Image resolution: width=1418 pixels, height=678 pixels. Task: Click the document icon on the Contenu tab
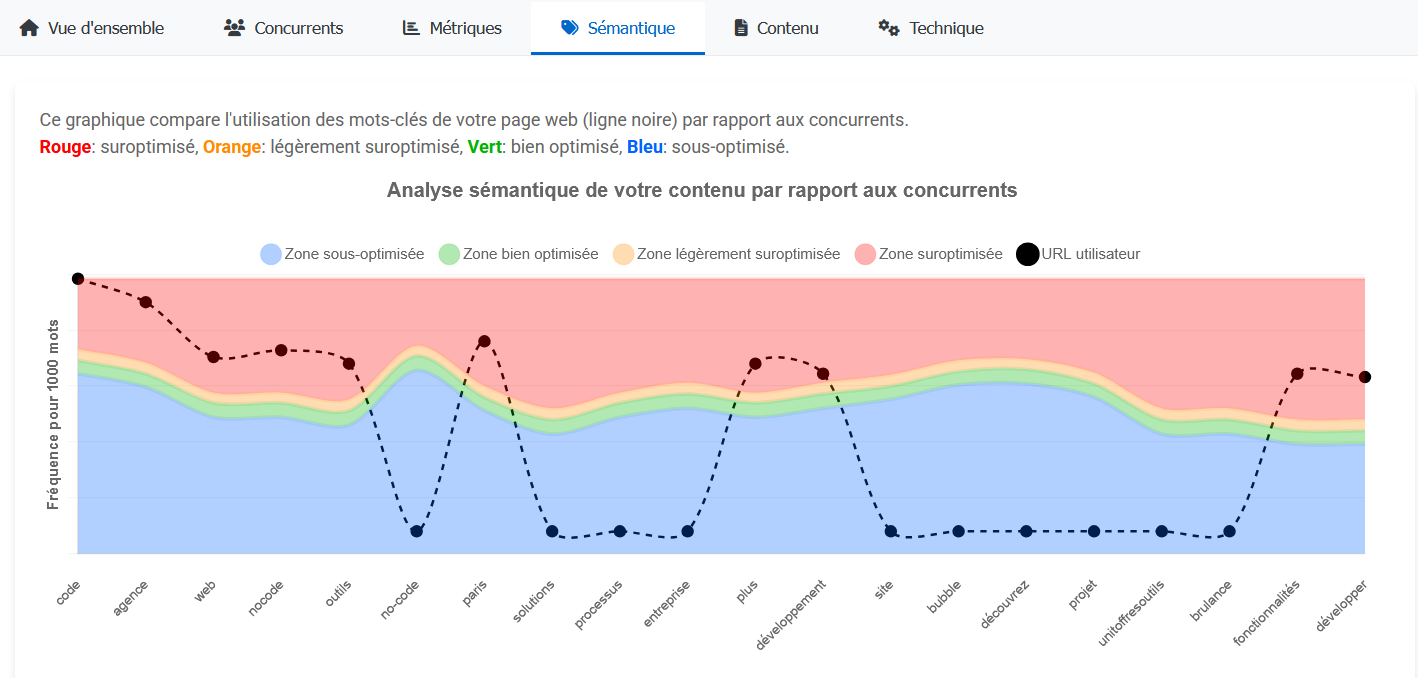tap(739, 28)
